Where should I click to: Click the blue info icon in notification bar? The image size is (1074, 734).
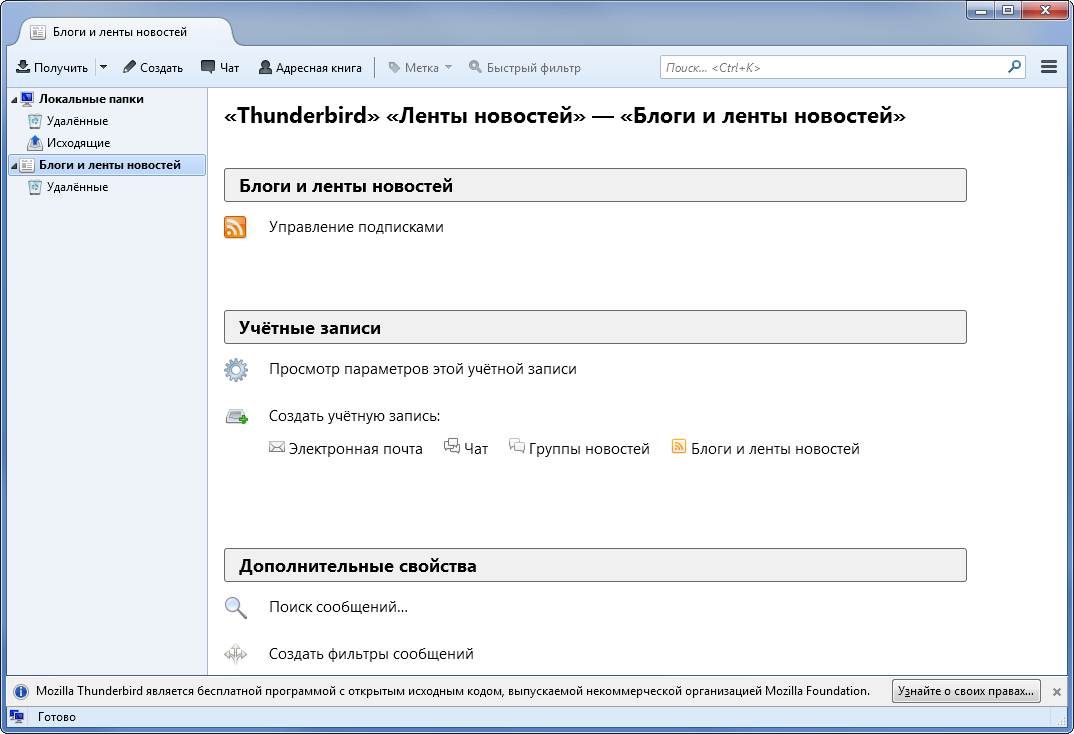[x=21, y=692]
